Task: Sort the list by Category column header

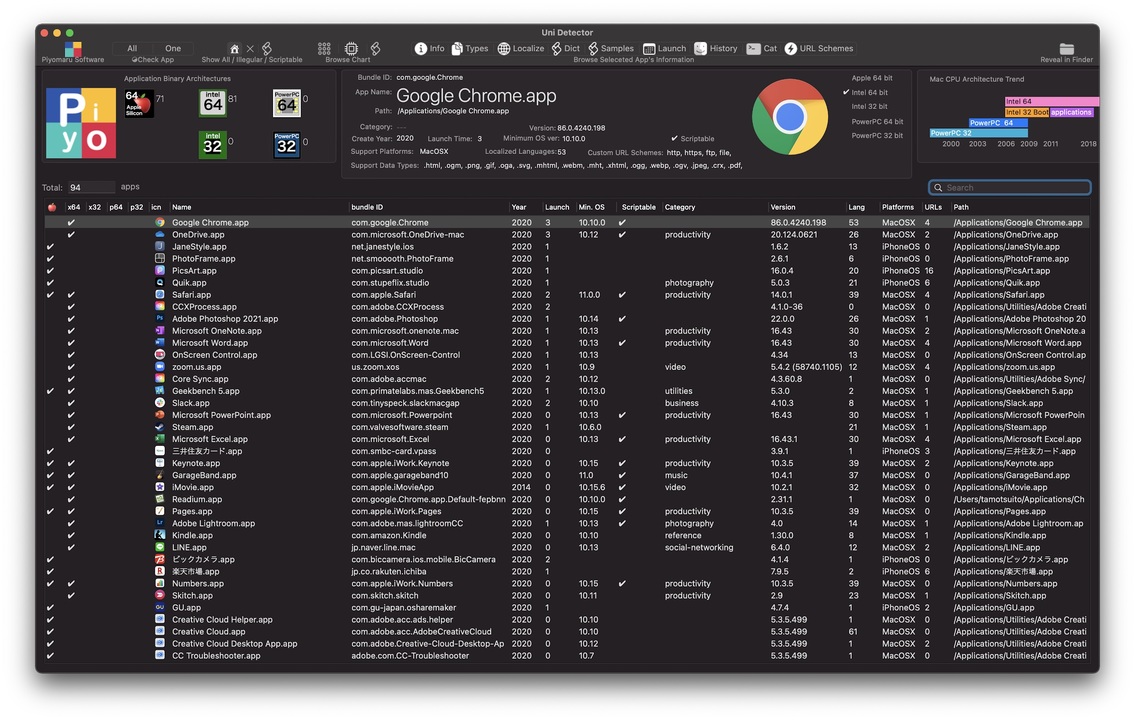Action: (x=680, y=207)
